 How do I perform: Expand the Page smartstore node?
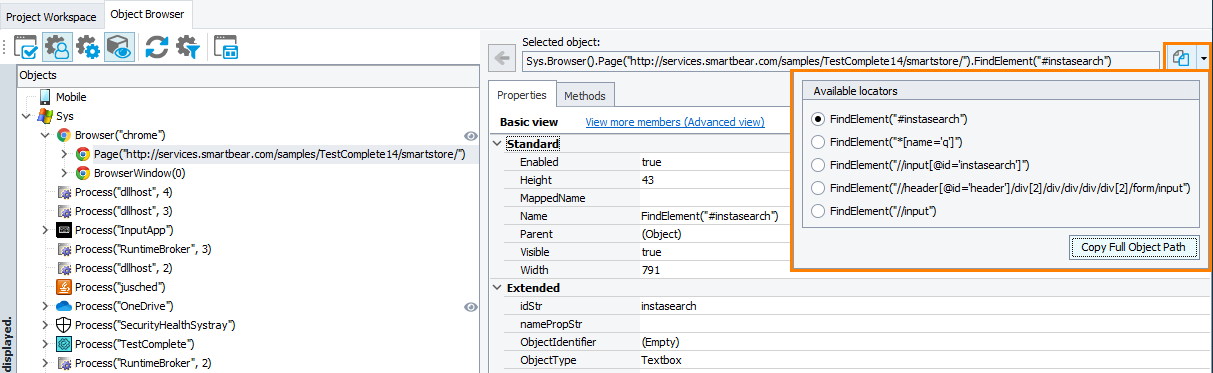(64, 154)
